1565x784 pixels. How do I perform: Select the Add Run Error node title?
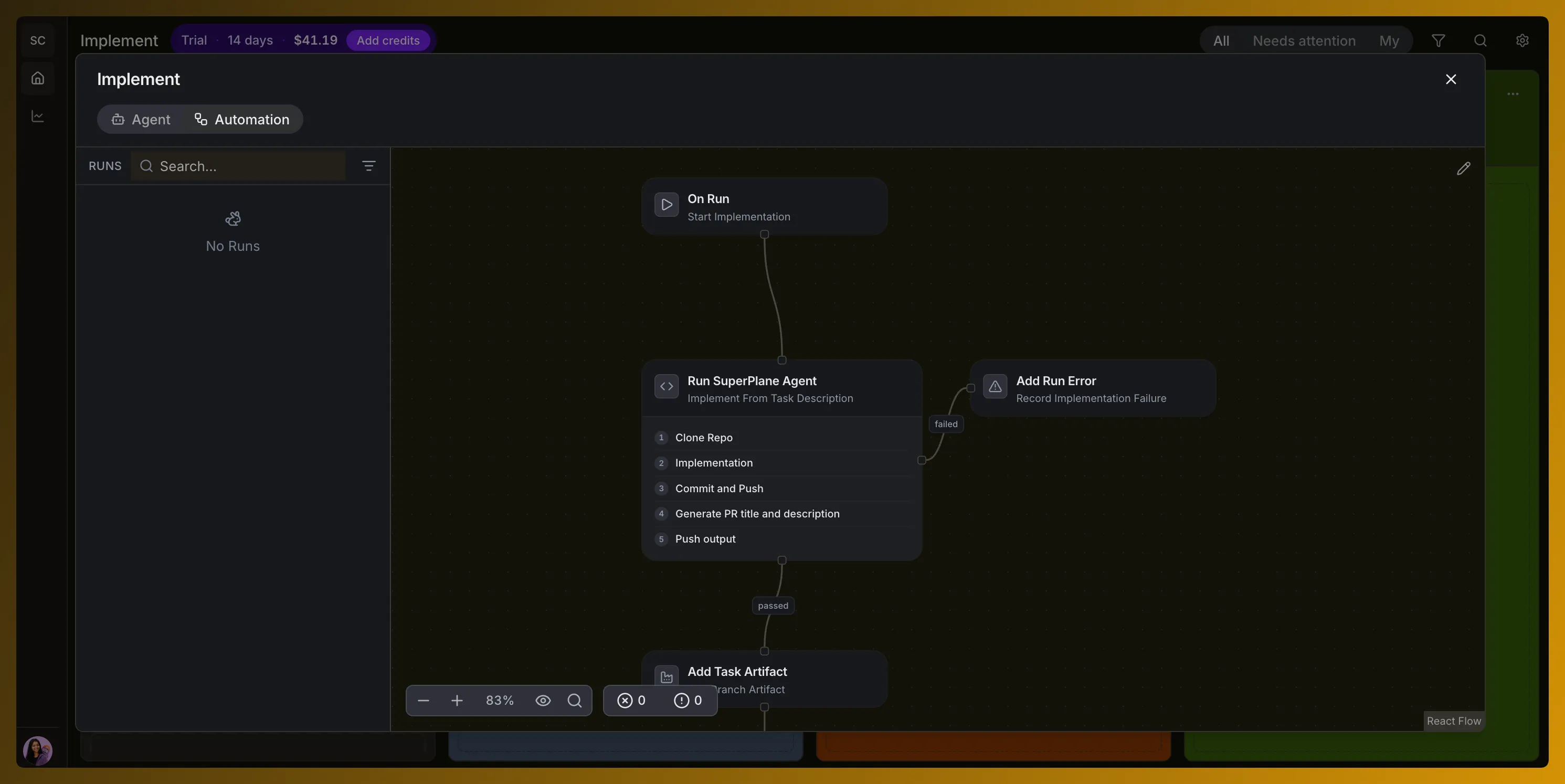point(1056,381)
